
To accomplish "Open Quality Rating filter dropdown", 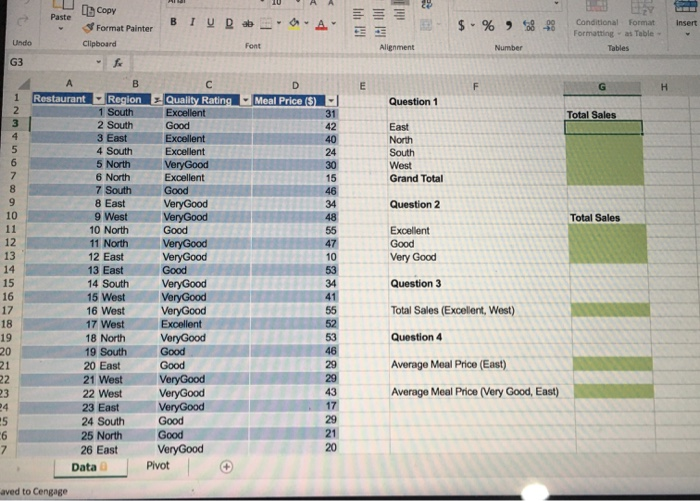I will coord(245,100).
